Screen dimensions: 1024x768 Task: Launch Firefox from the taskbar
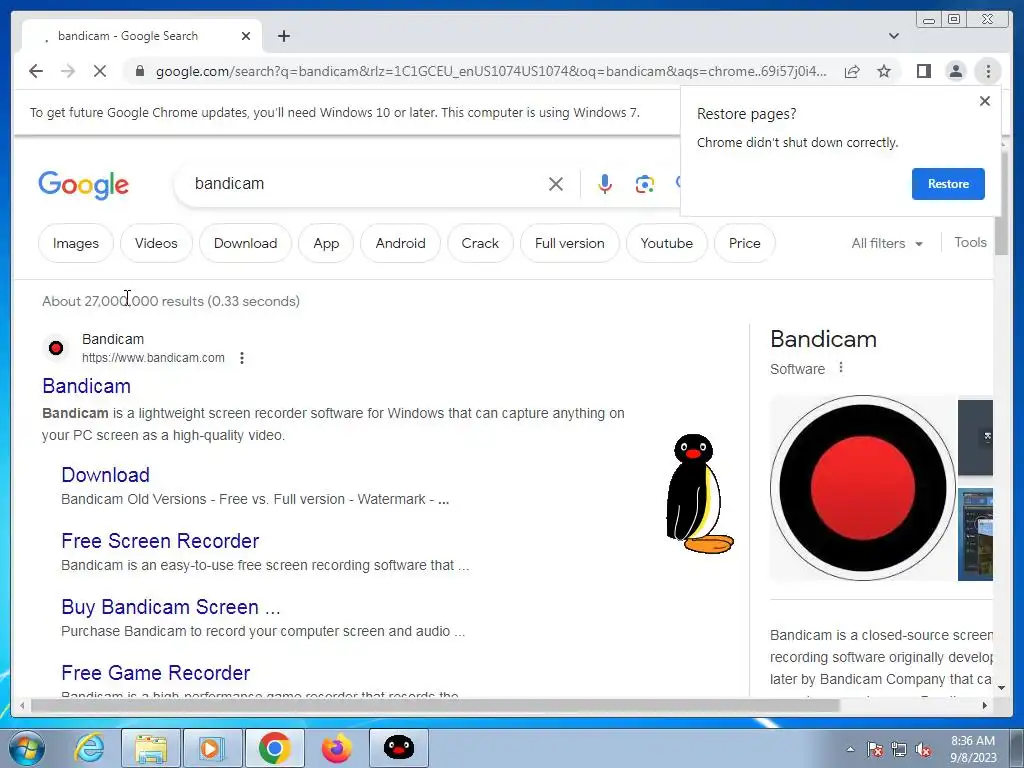(336, 748)
